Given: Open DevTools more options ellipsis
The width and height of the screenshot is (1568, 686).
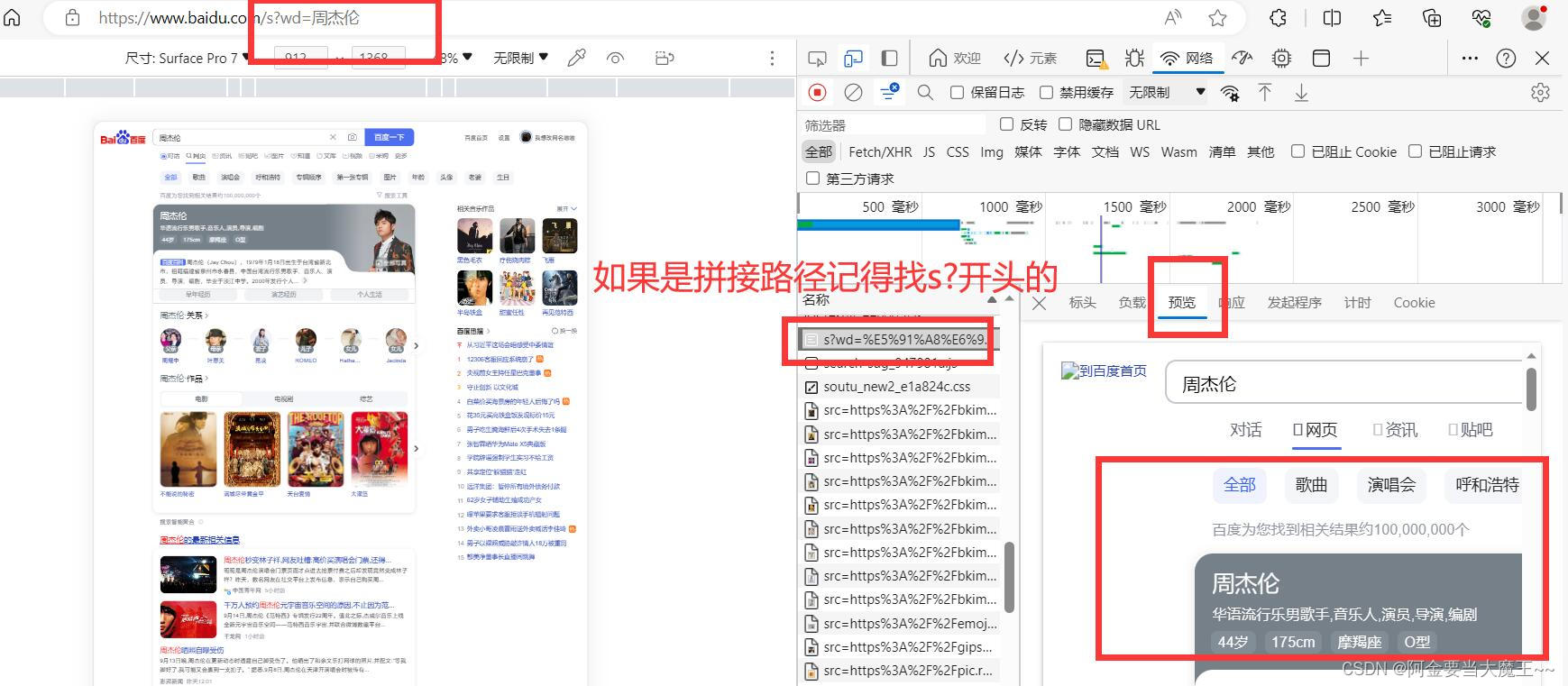Looking at the screenshot, I should coord(1470,59).
